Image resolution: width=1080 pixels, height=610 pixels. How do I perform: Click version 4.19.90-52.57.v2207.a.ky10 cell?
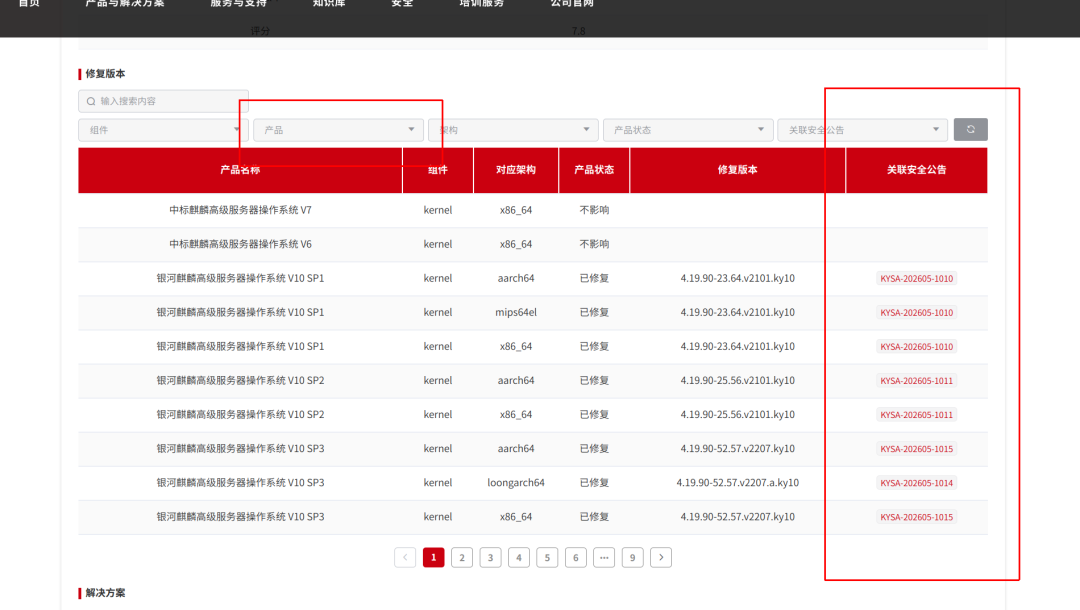(738, 483)
